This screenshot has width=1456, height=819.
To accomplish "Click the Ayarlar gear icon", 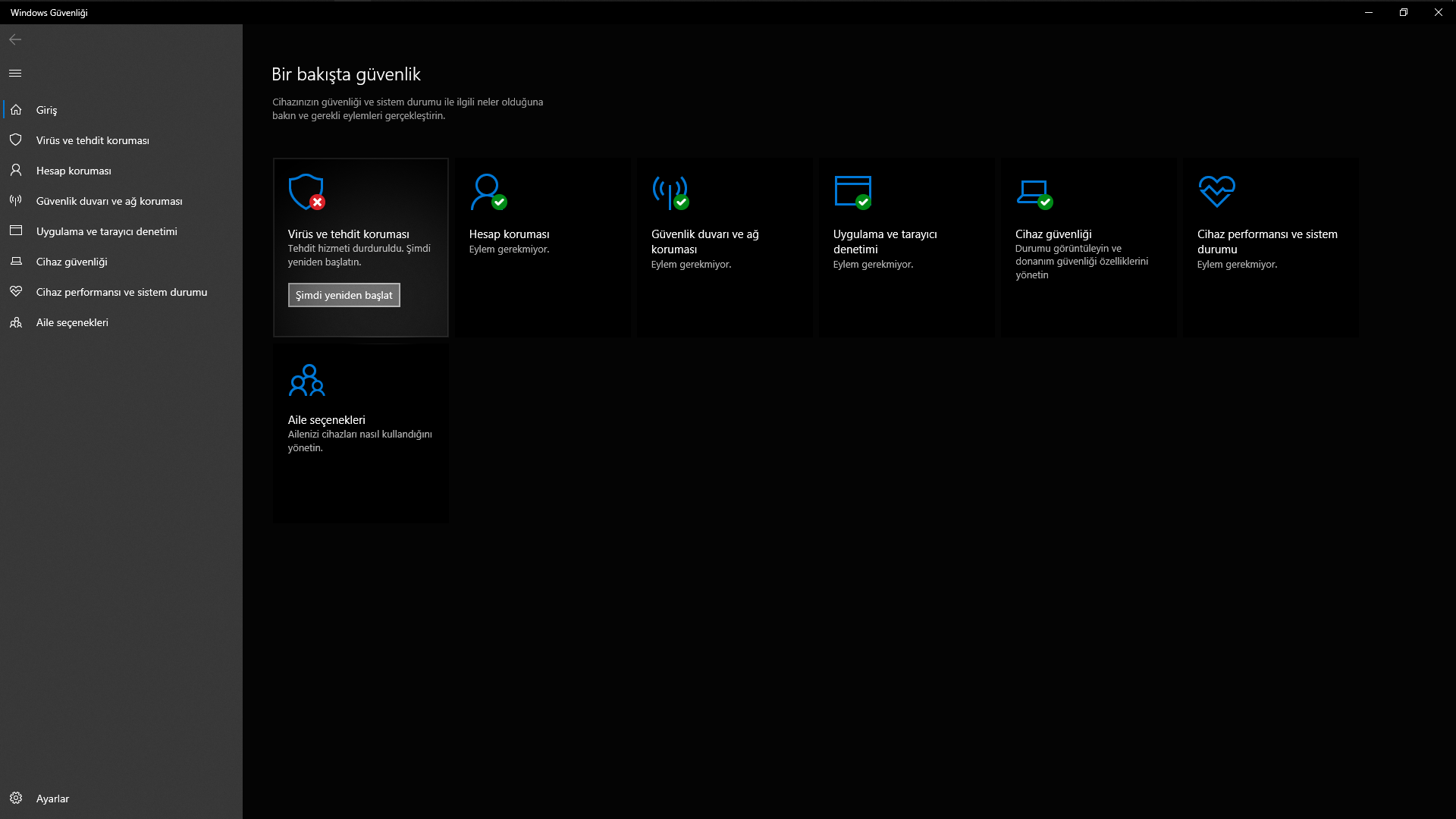I will (x=16, y=799).
